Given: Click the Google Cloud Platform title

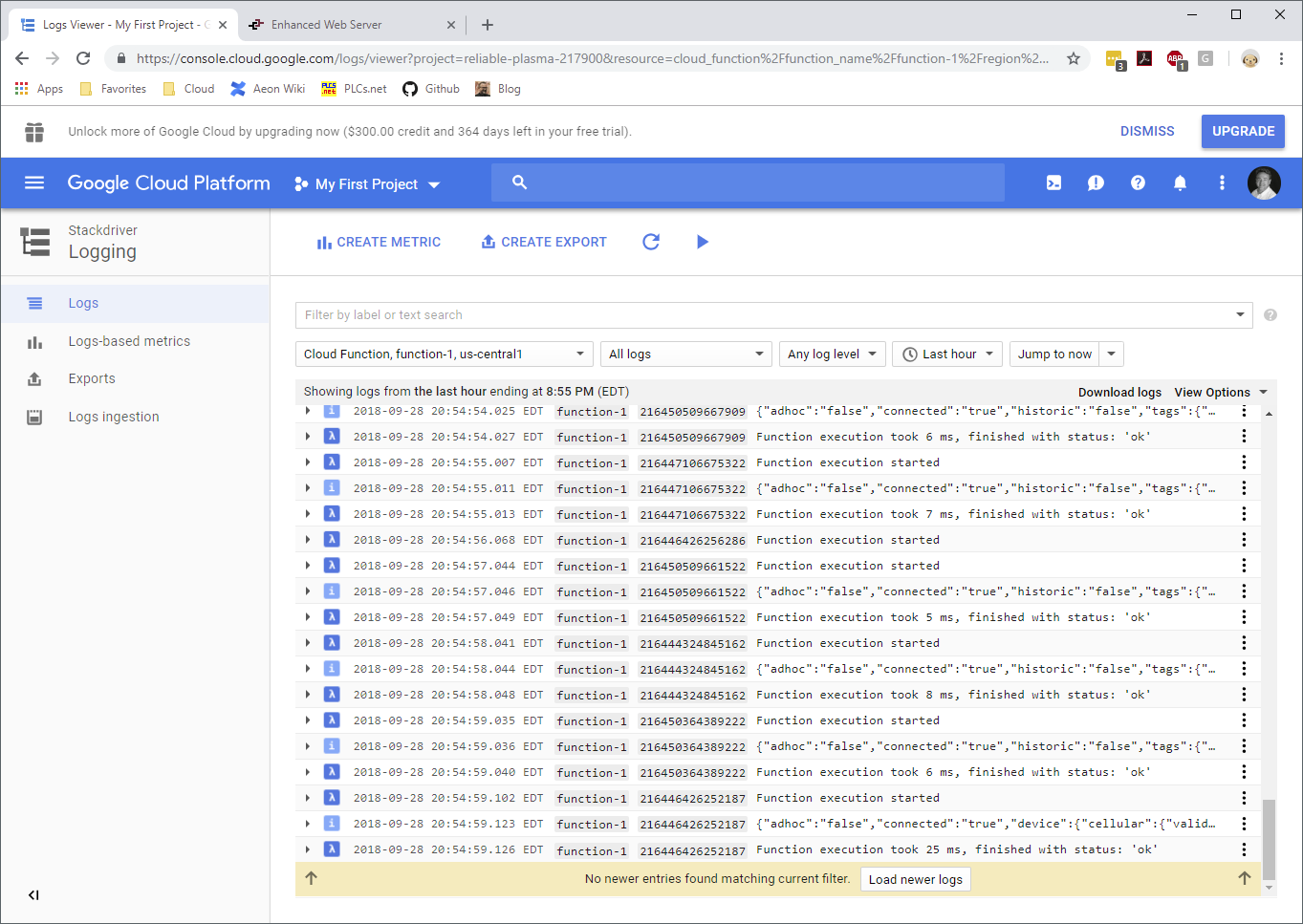Looking at the screenshot, I should [x=168, y=183].
